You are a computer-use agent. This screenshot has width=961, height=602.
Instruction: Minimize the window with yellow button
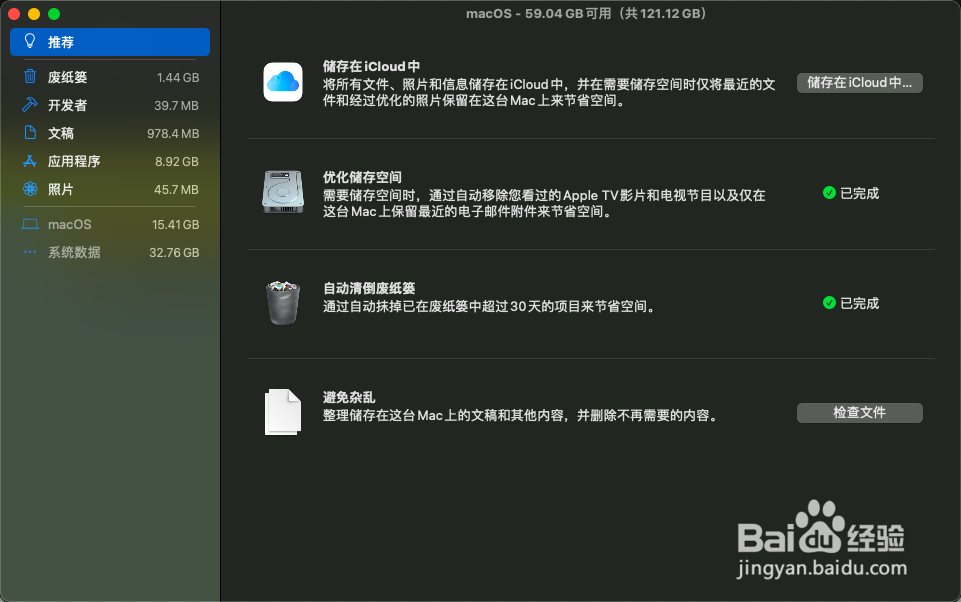(34, 13)
